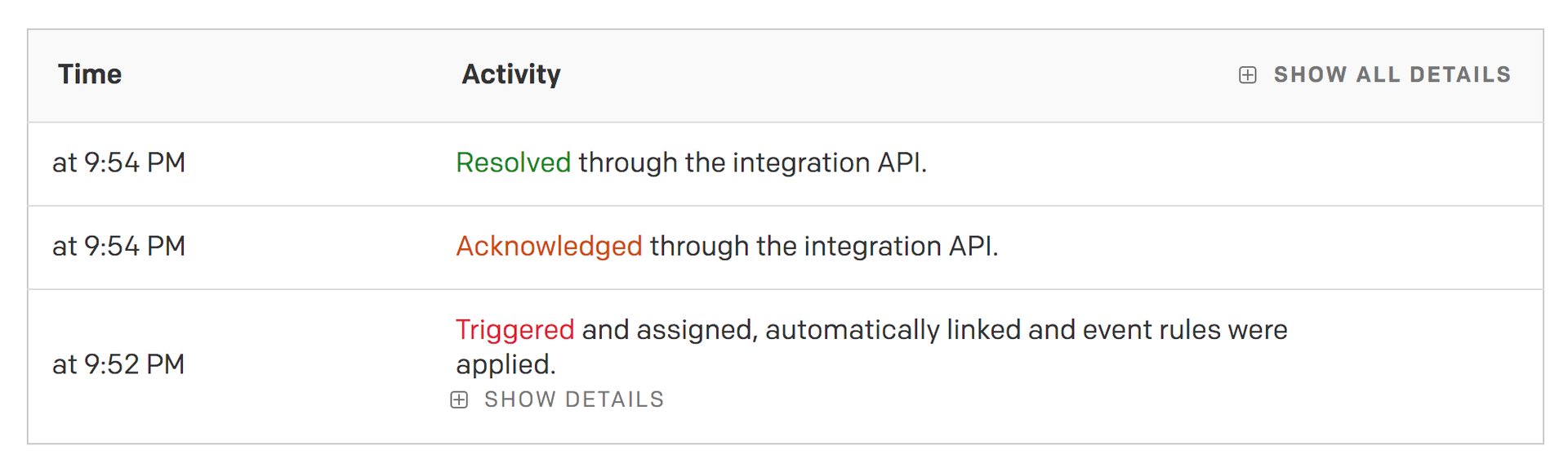Click plus icon beside SHOW ALL DETAILS
Screen dimensions: 1568x473
1247,75
